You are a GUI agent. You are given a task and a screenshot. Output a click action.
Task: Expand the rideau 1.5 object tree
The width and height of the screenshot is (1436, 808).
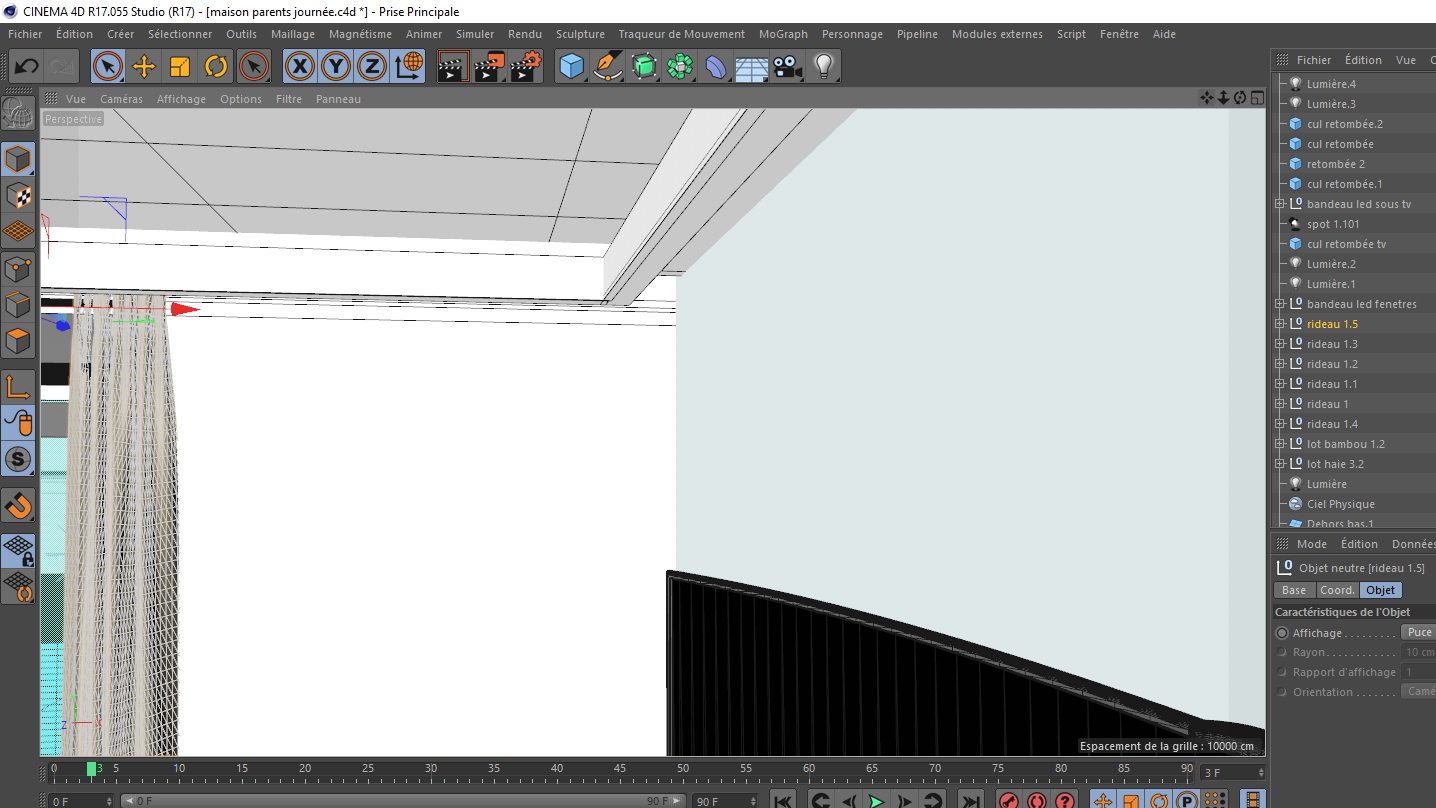[x=1279, y=324]
